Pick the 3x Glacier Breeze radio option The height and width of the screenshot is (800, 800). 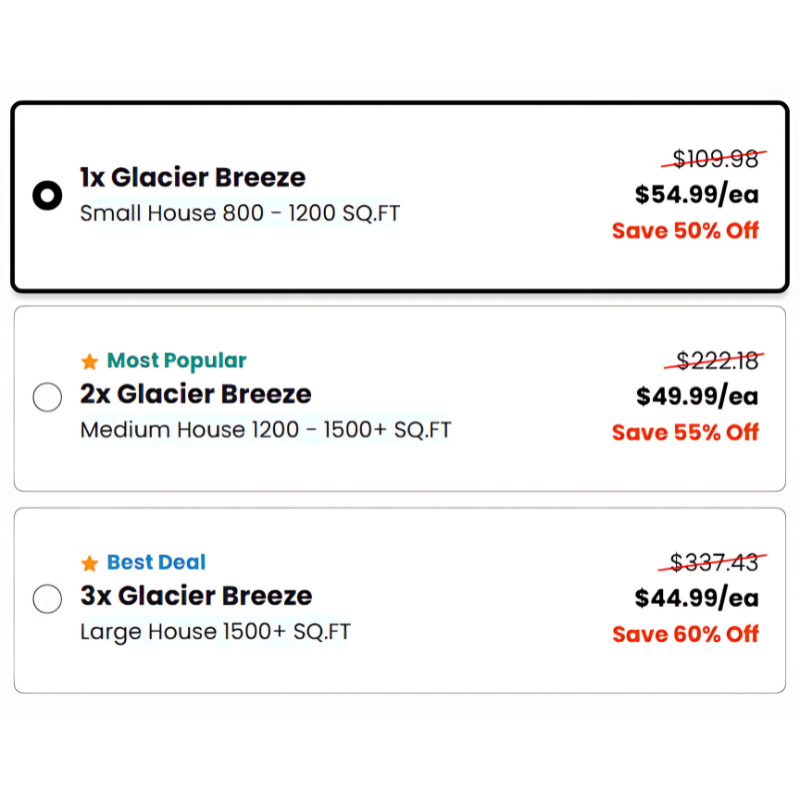(47, 599)
